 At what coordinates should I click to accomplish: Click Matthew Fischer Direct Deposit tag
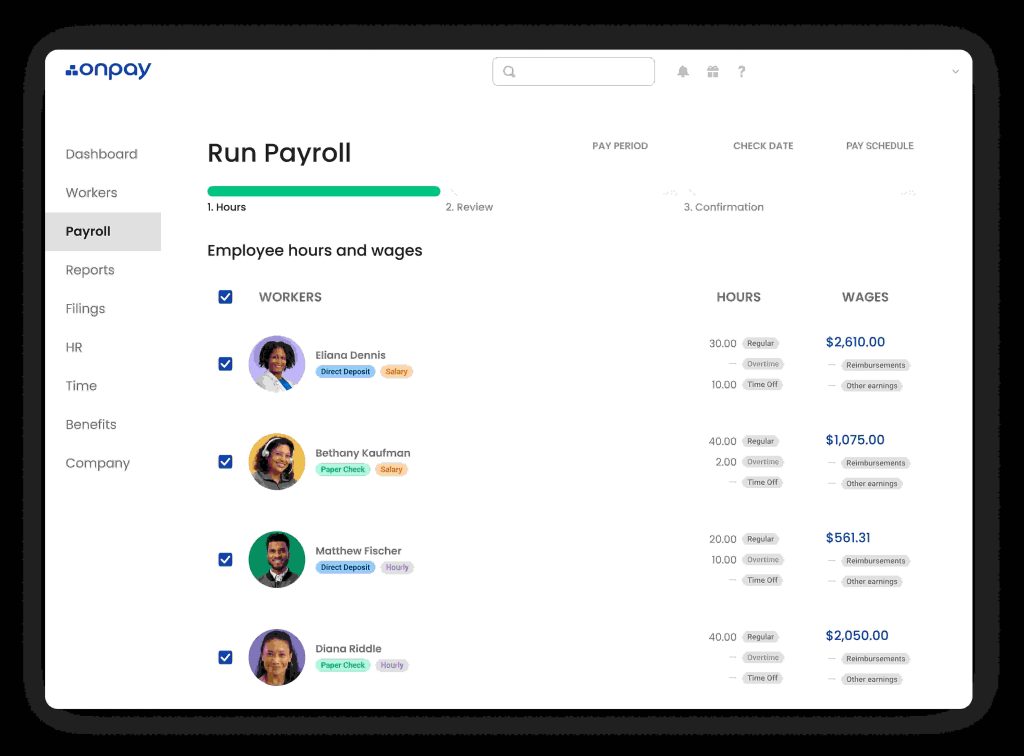click(x=345, y=567)
